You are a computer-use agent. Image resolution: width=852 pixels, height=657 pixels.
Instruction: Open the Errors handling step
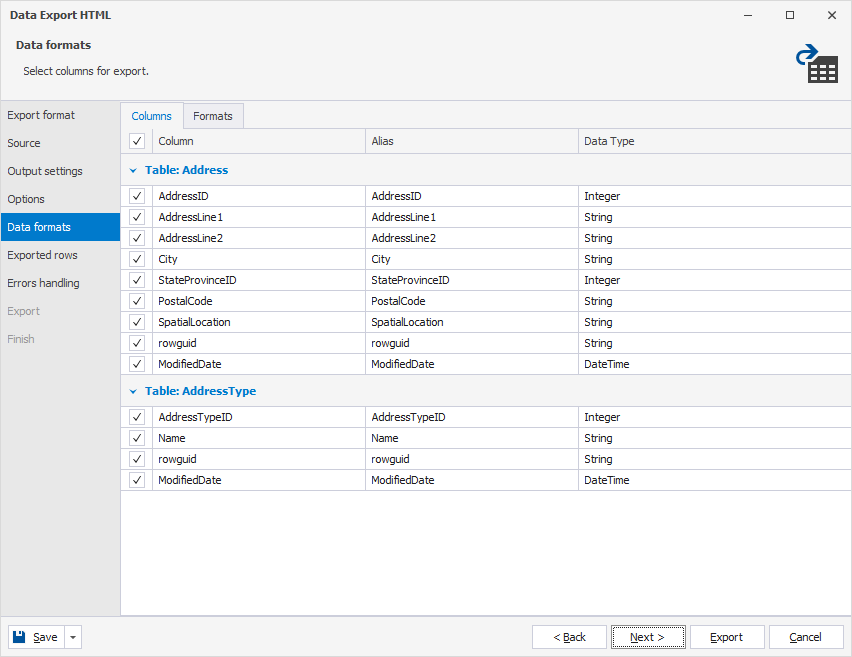[x=60, y=283]
